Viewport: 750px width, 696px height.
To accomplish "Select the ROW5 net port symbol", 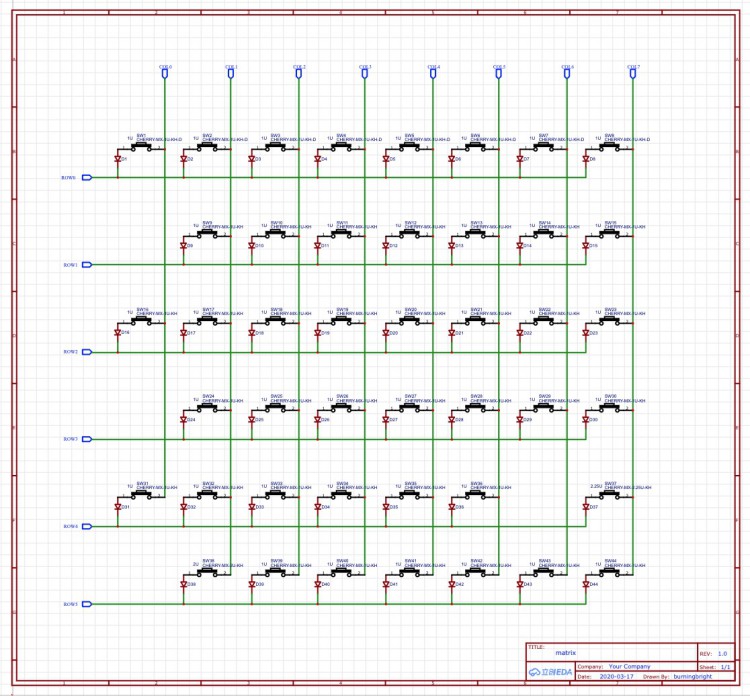I will click(x=86, y=605).
